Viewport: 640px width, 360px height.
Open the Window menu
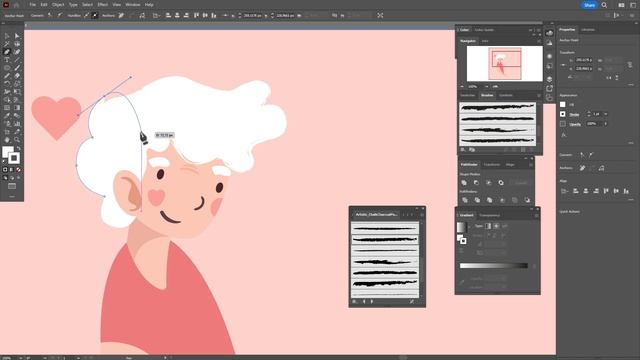[x=133, y=5]
